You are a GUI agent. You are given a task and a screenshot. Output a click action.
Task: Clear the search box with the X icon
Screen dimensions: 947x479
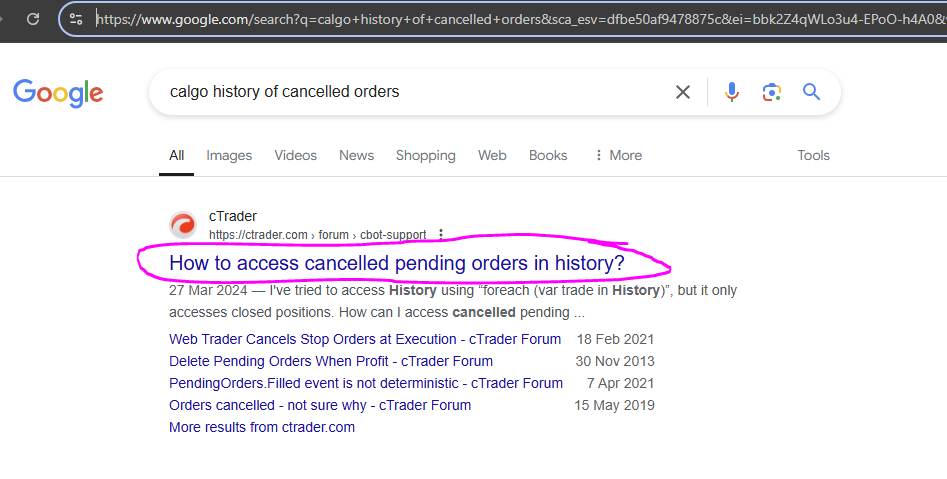point(682,92)
